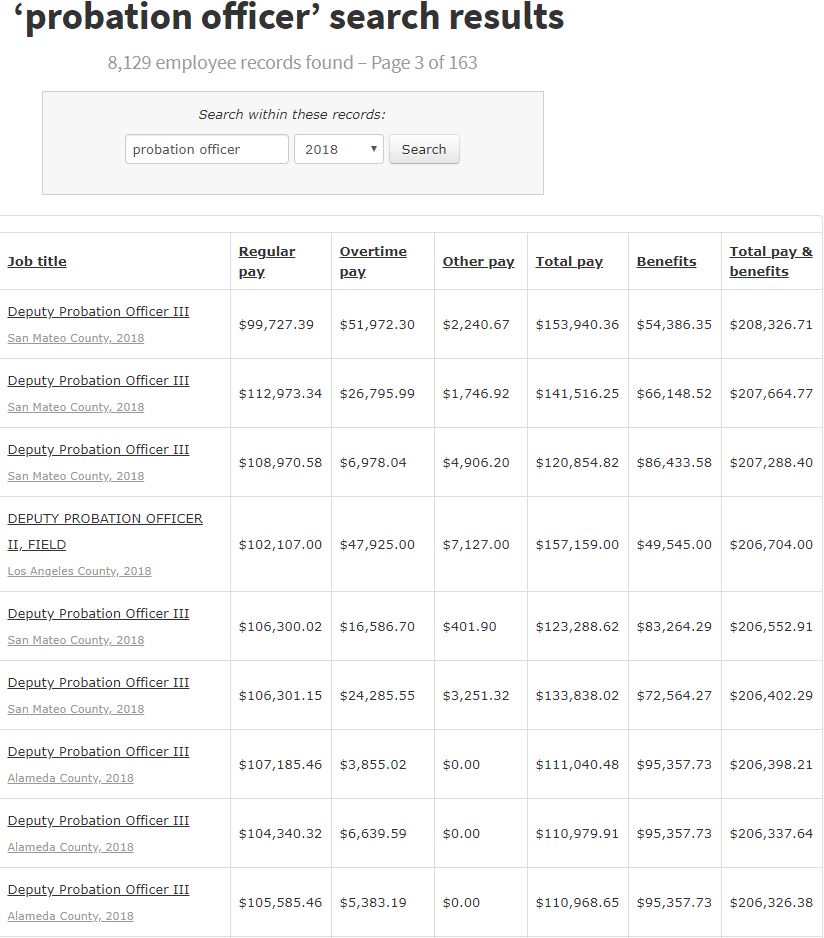Select regular pay value $102,107.00
This screenshot has width=824, height=938.
coord(280,544)
